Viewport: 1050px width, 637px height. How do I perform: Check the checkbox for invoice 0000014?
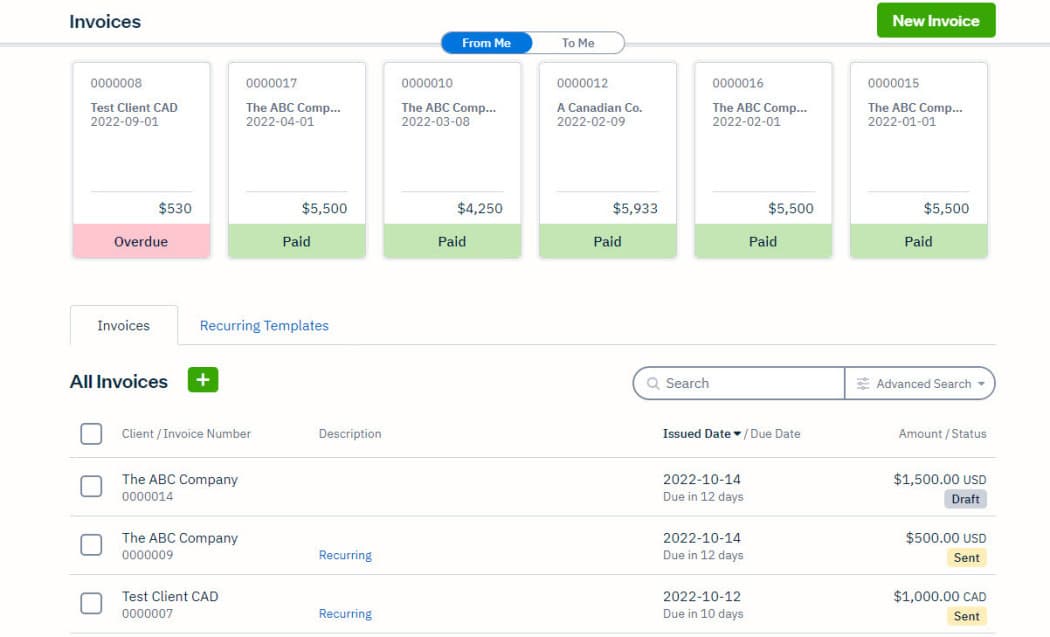pos(91,487)
